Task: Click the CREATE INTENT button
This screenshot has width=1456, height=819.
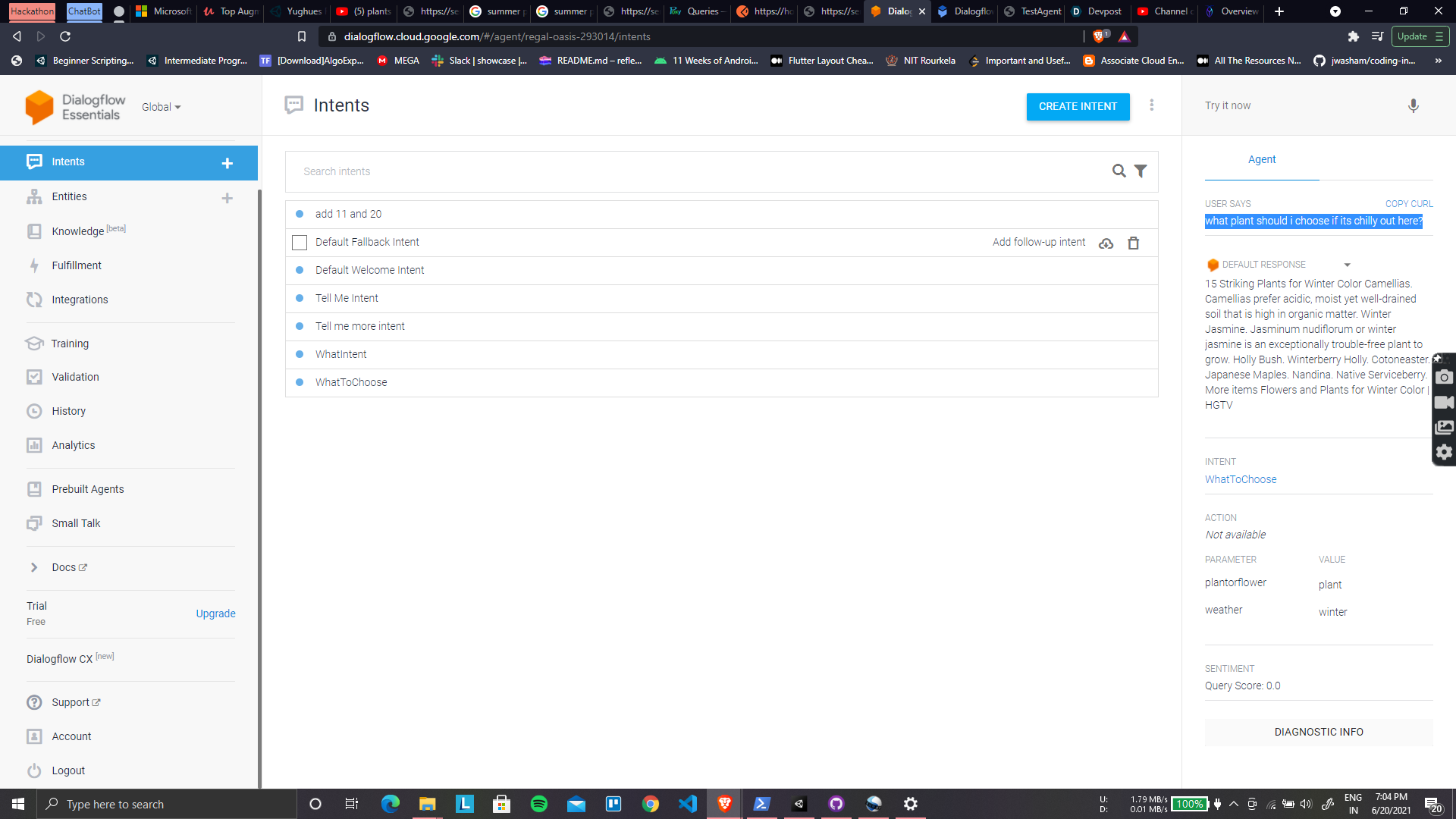Action: pyautogui.click(x=1078, y=107)
